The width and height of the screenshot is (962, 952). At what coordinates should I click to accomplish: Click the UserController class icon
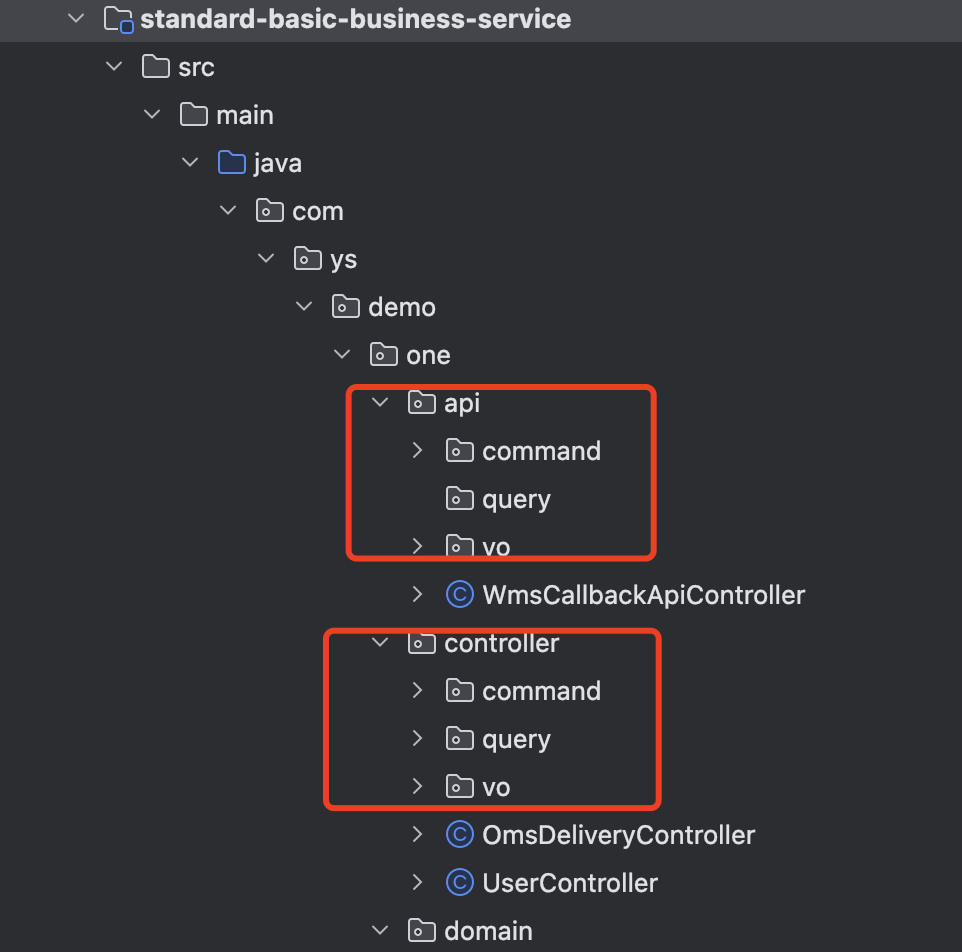pos(460,882)
